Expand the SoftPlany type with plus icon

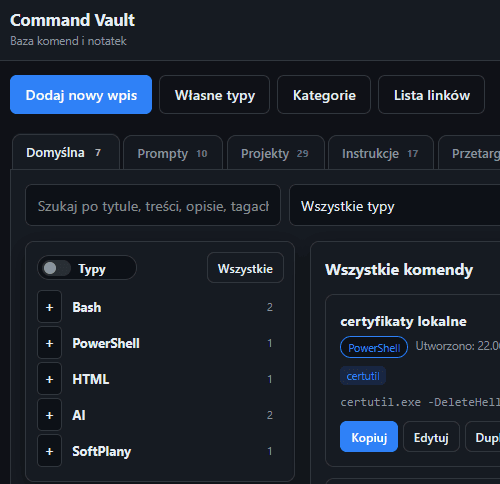[x=49, y=451]
